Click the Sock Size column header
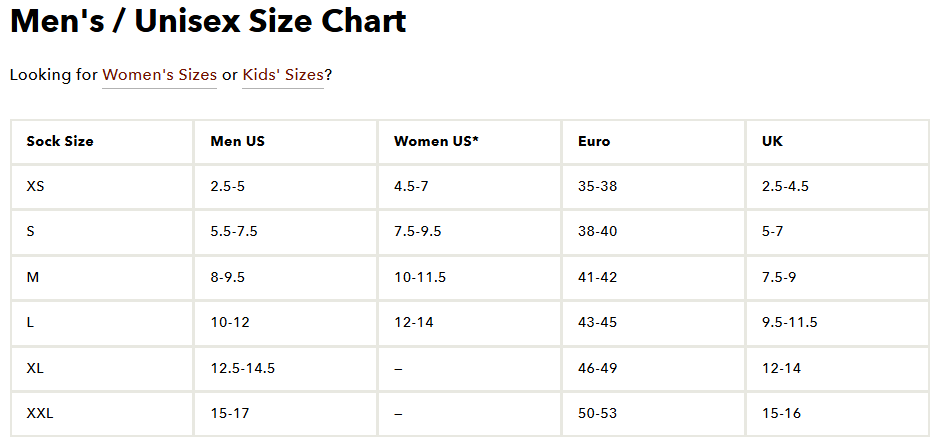The height and width of the screenshot is (441, 938). [60, 141]
